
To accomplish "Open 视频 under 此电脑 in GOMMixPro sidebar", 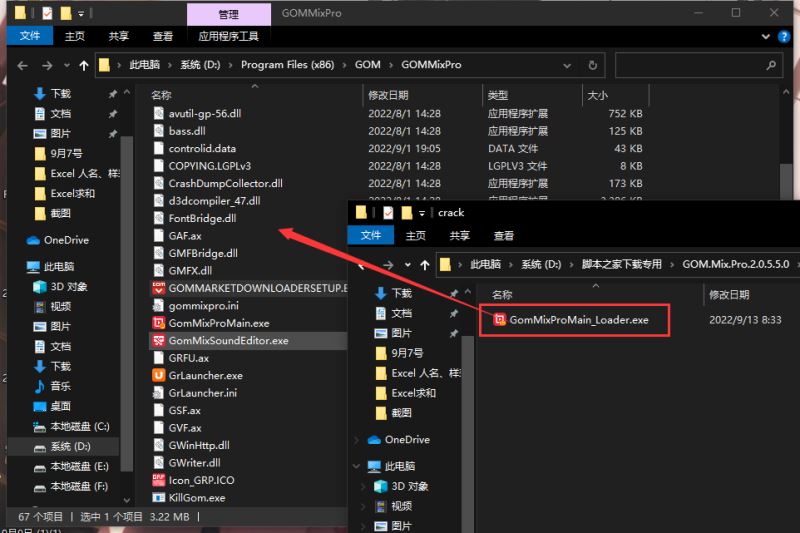I will 52,306.
